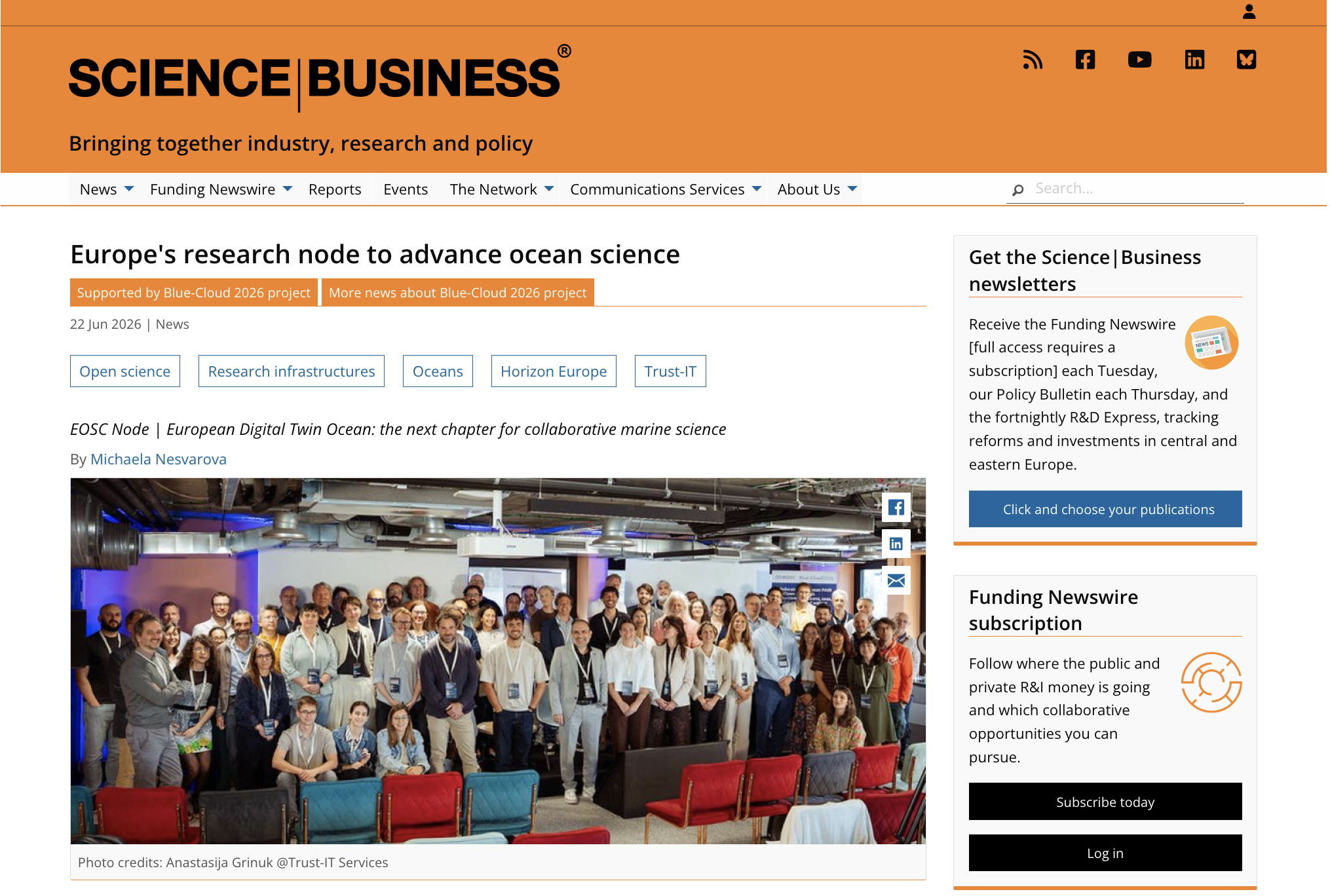The height and width of the screenshot is (896, 1330).
Task: Open the LinkedIn icon in header
Action: (1194, 60)
